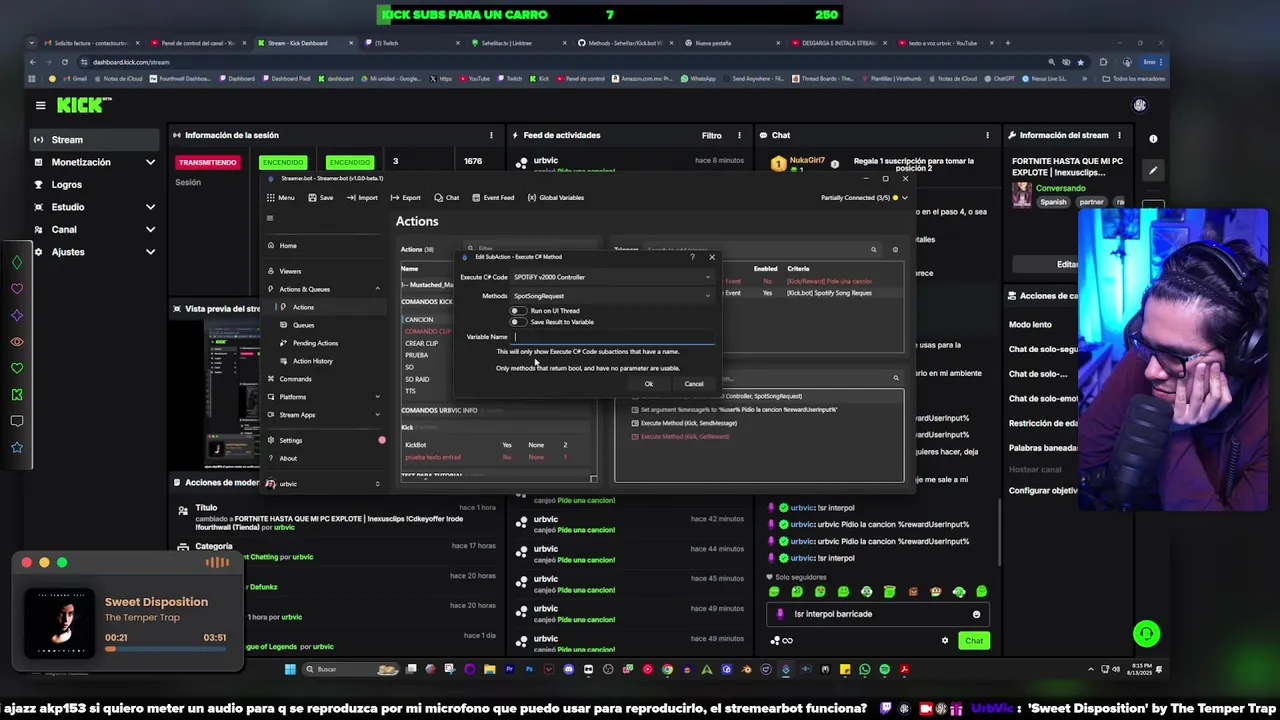Select Commands in Streamer.bot sidebar
The image size is (1280, 720).
click(x=295, y=379)
